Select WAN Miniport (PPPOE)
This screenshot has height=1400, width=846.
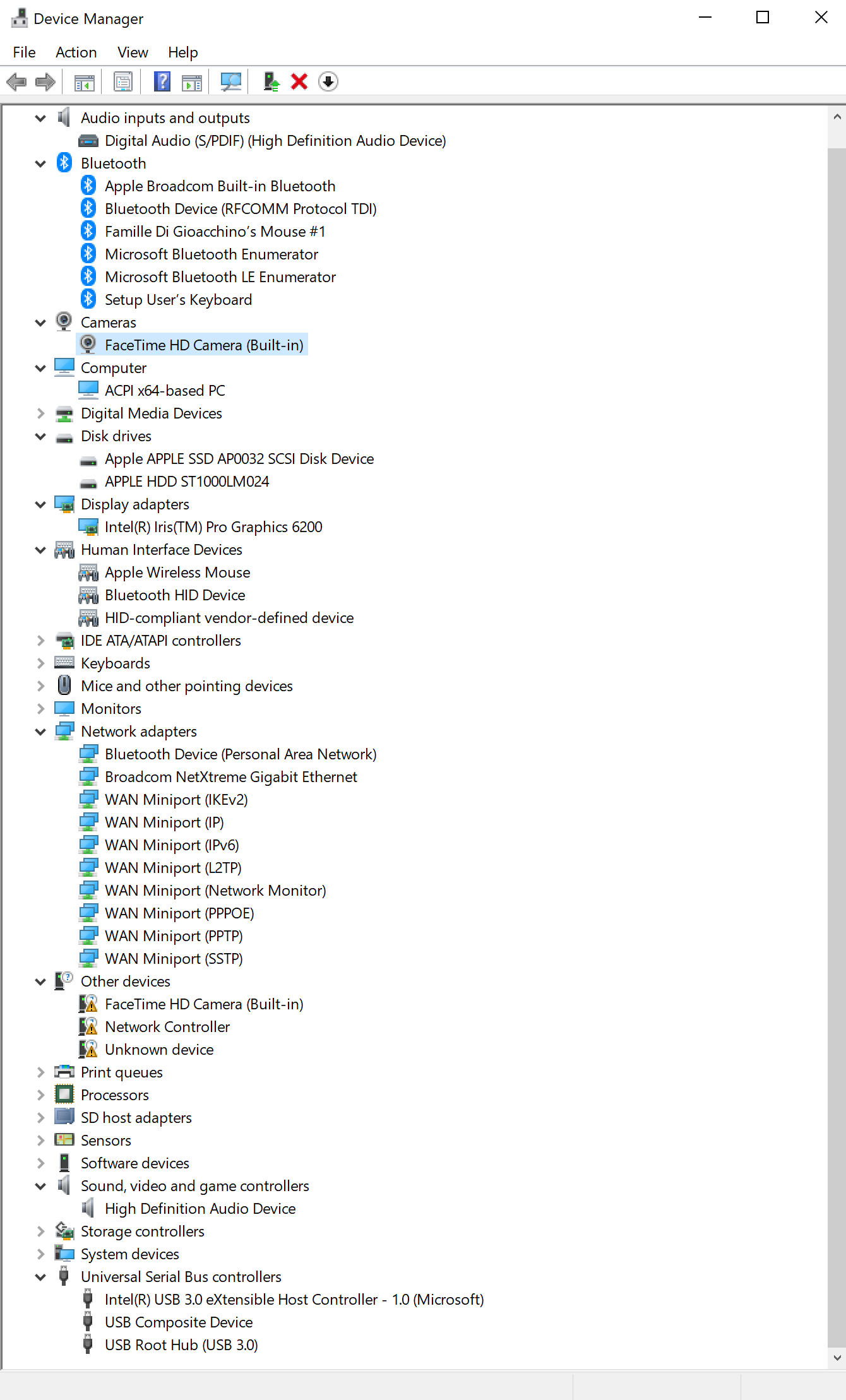point(179,913)
